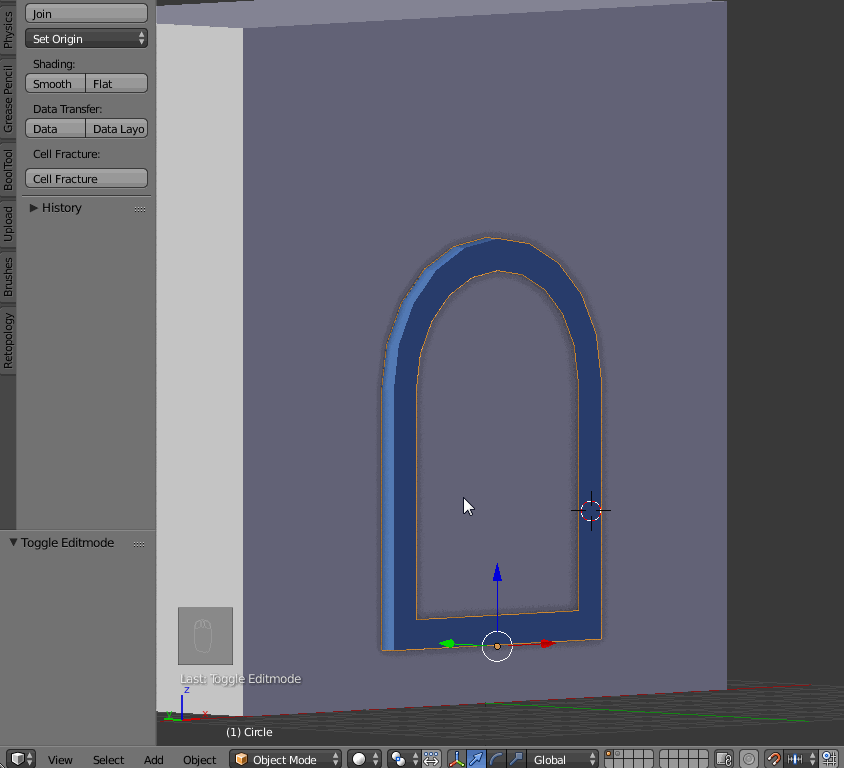Image resolution: width=844 pixels, height=768 pixels.
Task: Select the translate manipulator arrow icon
Action: pyautogui.click(x=476, y=759)
